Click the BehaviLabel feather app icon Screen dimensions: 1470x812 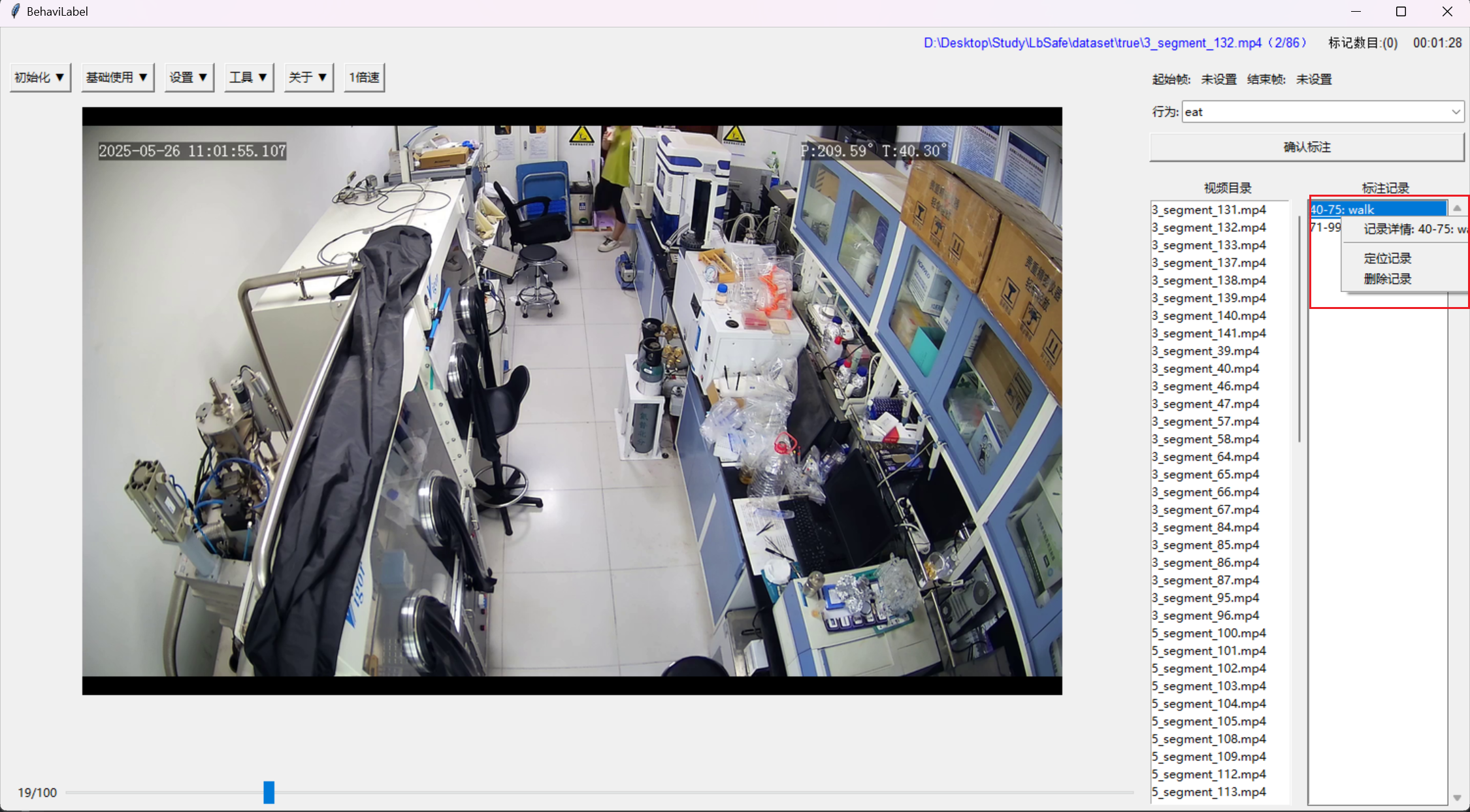coord(15,11)
